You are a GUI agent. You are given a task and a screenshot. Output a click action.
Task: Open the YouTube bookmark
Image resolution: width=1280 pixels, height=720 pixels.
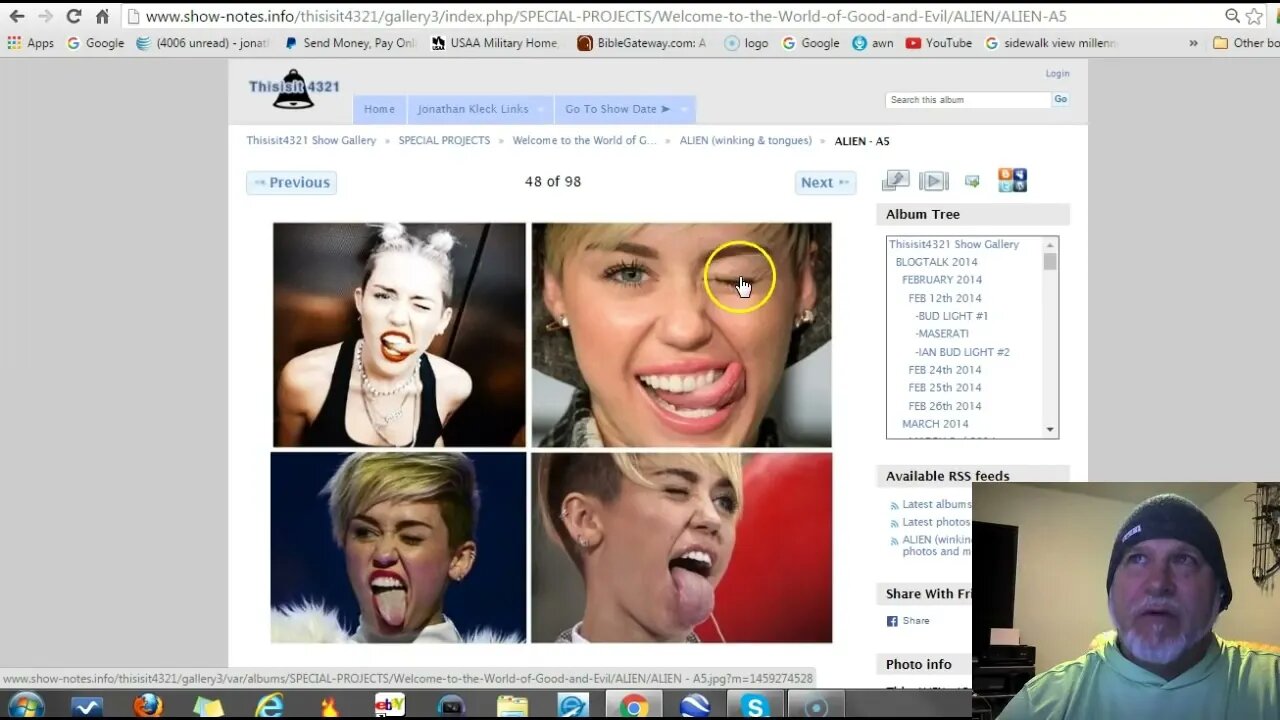pos(939,43)
